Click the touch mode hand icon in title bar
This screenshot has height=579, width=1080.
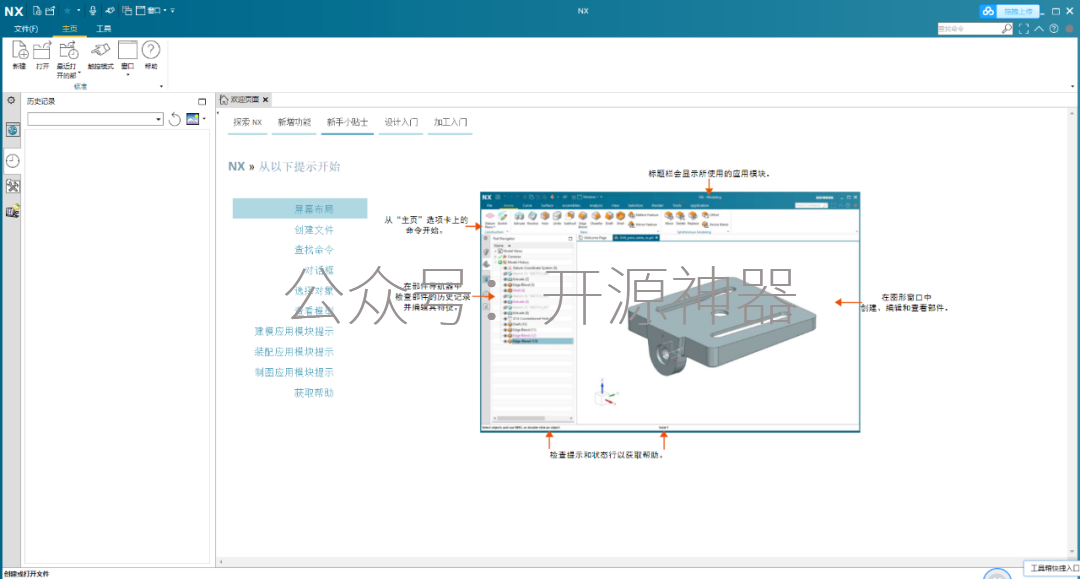click(110, 10)
